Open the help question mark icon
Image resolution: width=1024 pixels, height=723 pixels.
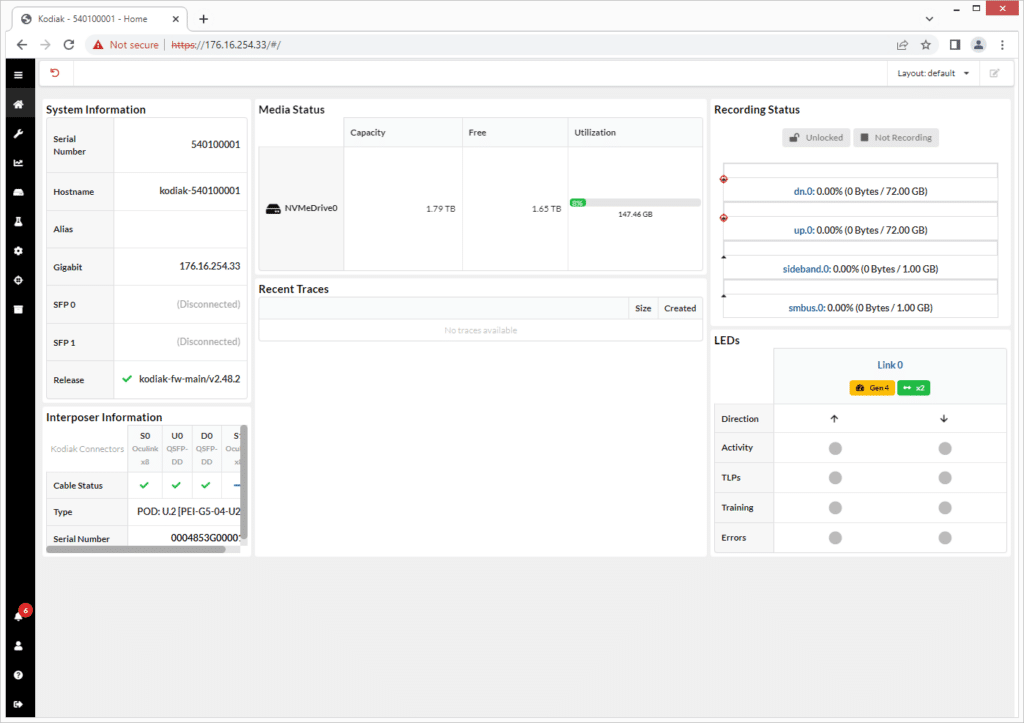click(18, 675)
